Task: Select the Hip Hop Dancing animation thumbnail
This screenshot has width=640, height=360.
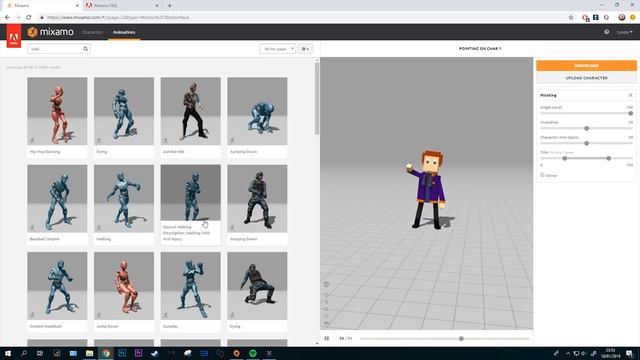Action: pyautogui.click(x=57, y=111)
